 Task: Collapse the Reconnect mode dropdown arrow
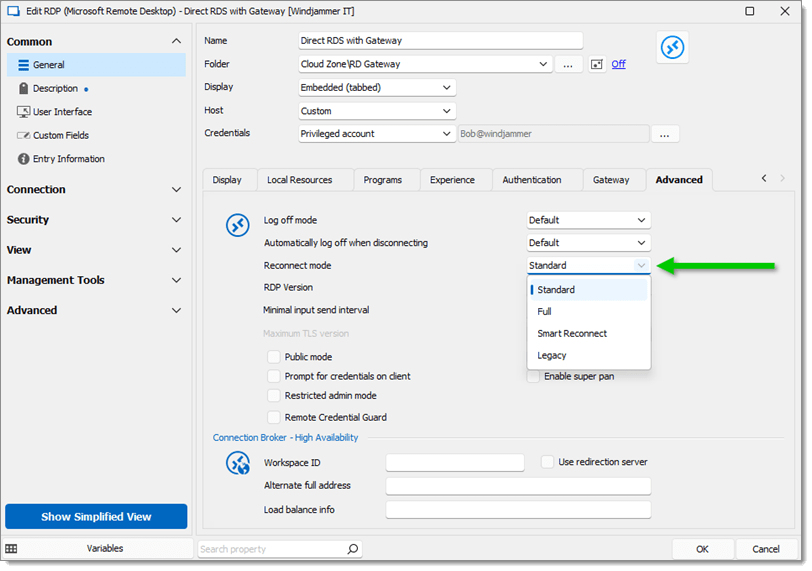[x=641, y=266]
